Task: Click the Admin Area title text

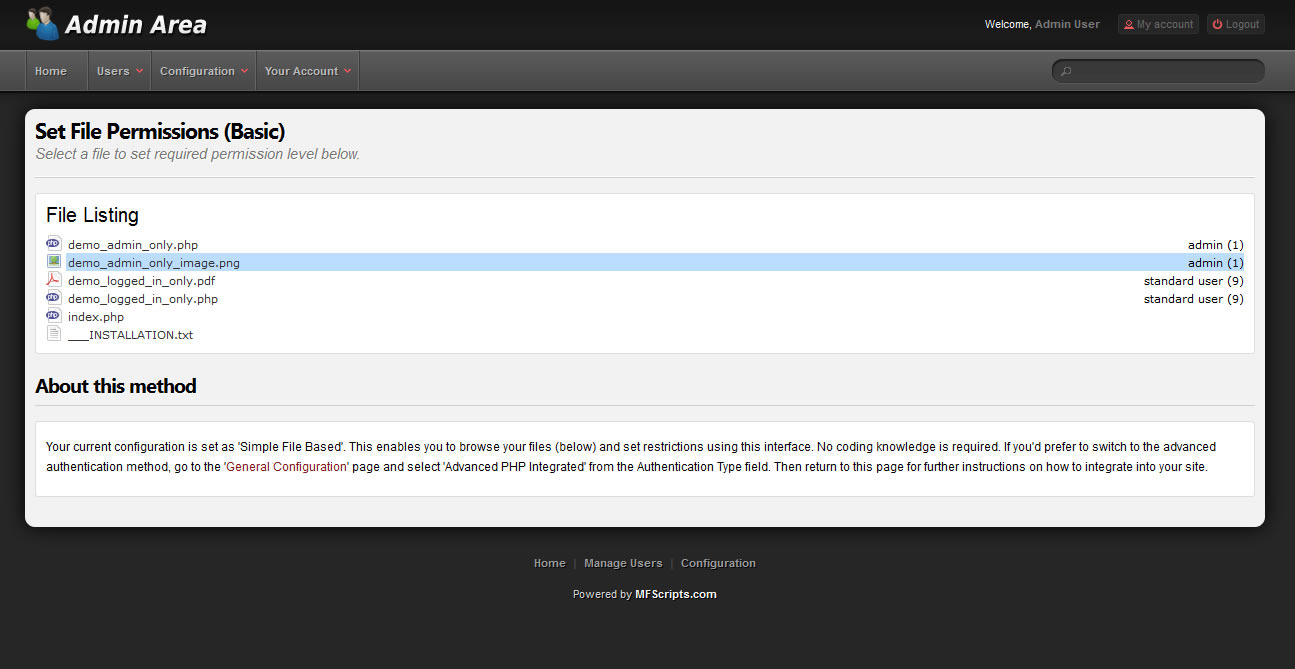Action: click(x=136, y=25)
